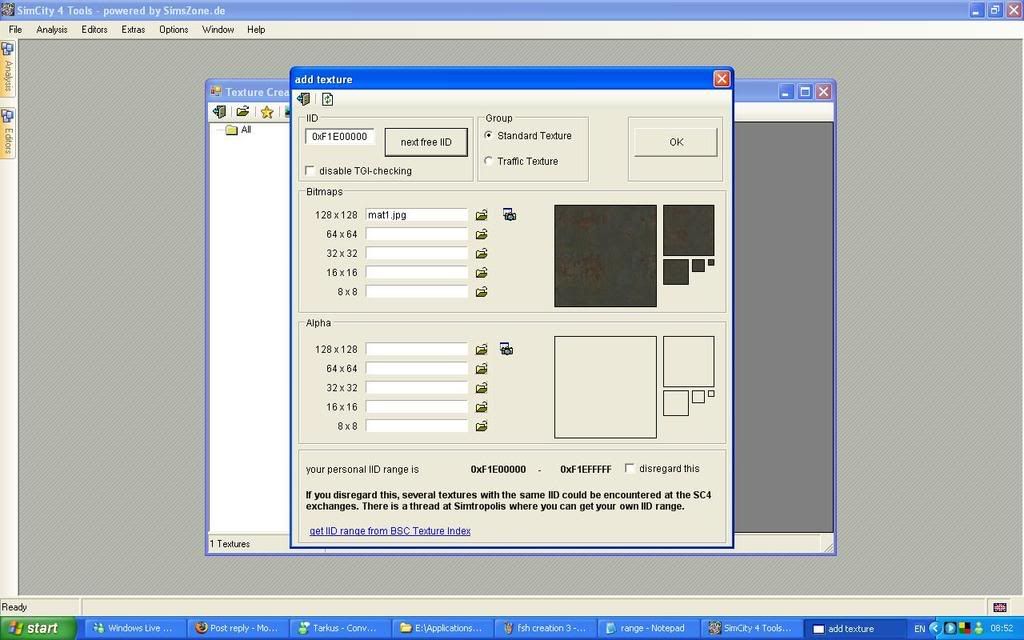The image size is (1024, 640).
Task: Click the 64 x 64 bitmap preview thumbnail
Action: [x=688, y=231]
